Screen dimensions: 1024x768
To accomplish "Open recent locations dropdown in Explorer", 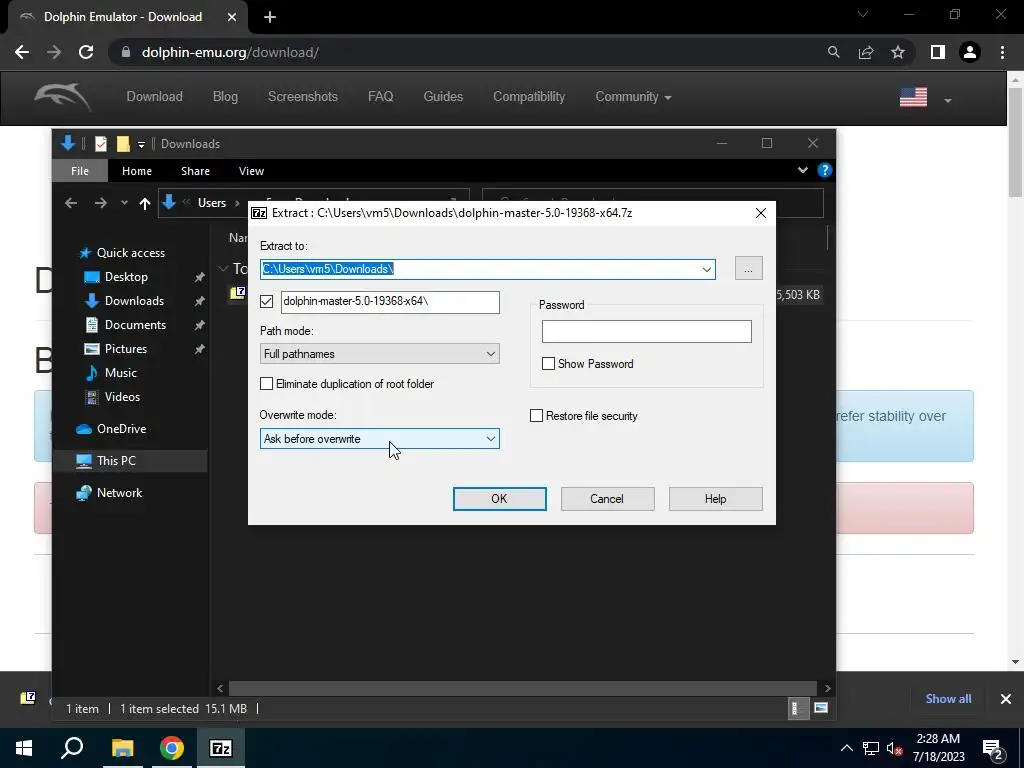I will [124, 204].
